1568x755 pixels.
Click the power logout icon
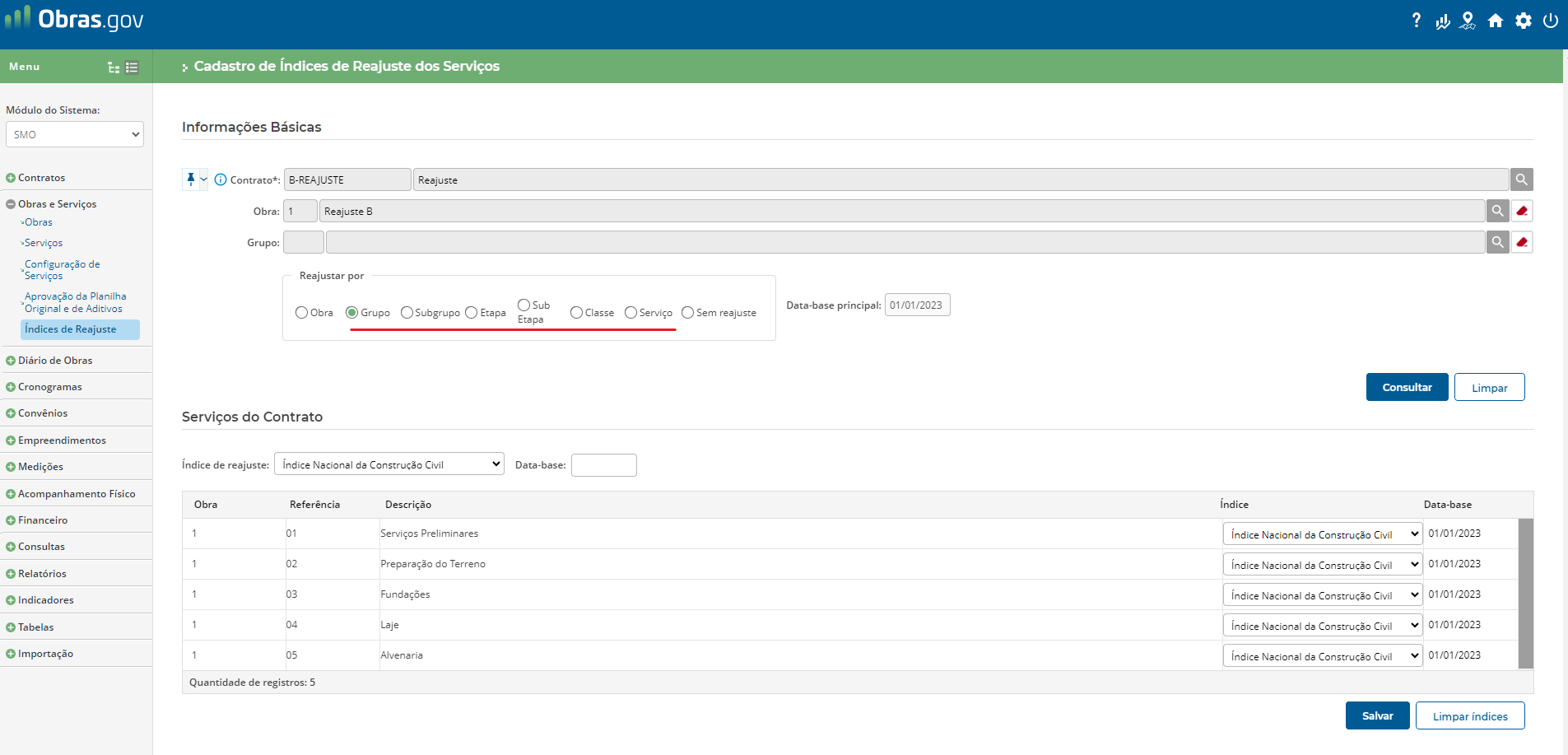[1551, 21]
